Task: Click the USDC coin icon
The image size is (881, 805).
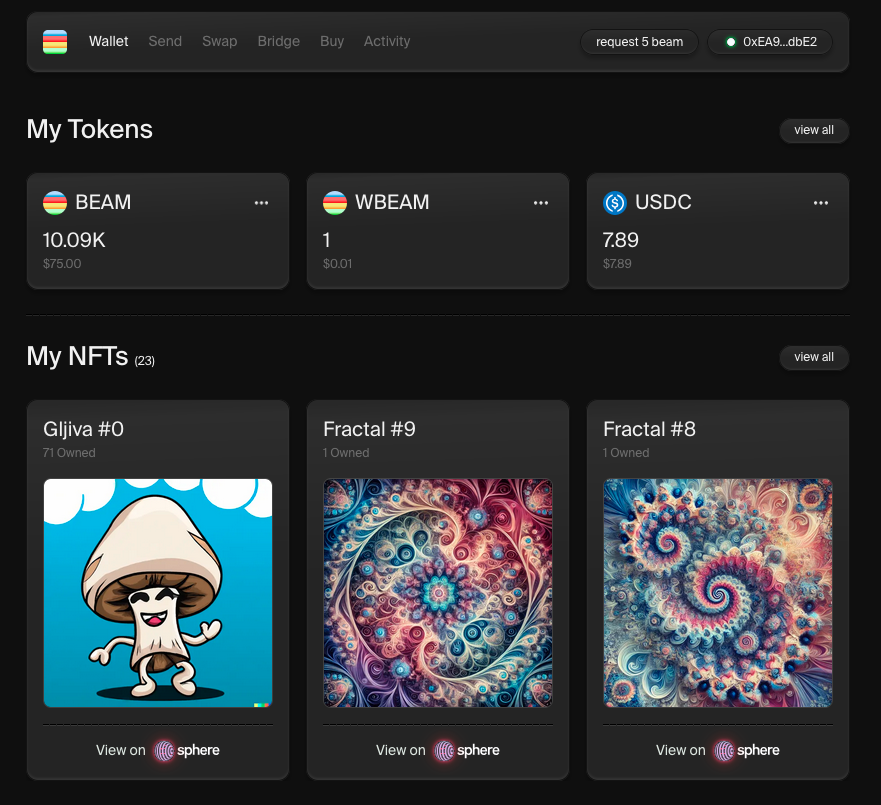Action: pyautogui.click(x=615, y=203)
